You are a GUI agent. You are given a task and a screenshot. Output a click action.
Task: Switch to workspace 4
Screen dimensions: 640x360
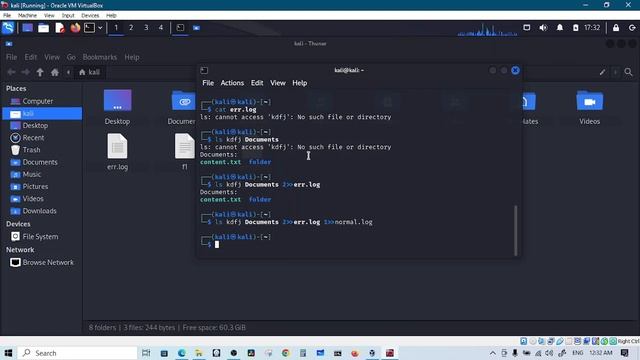161,28
